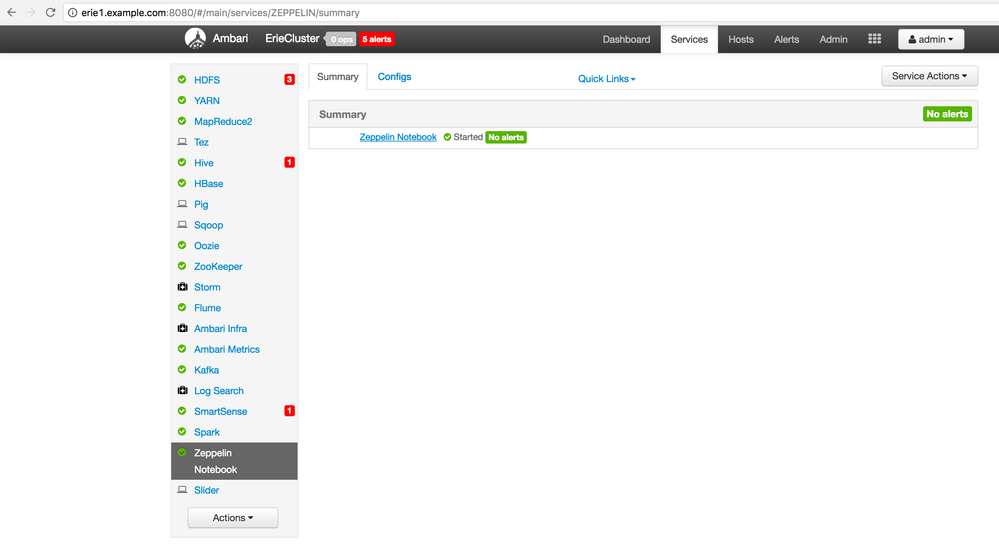
Task: Open the SmartSense service
Action: click(220, 411)
